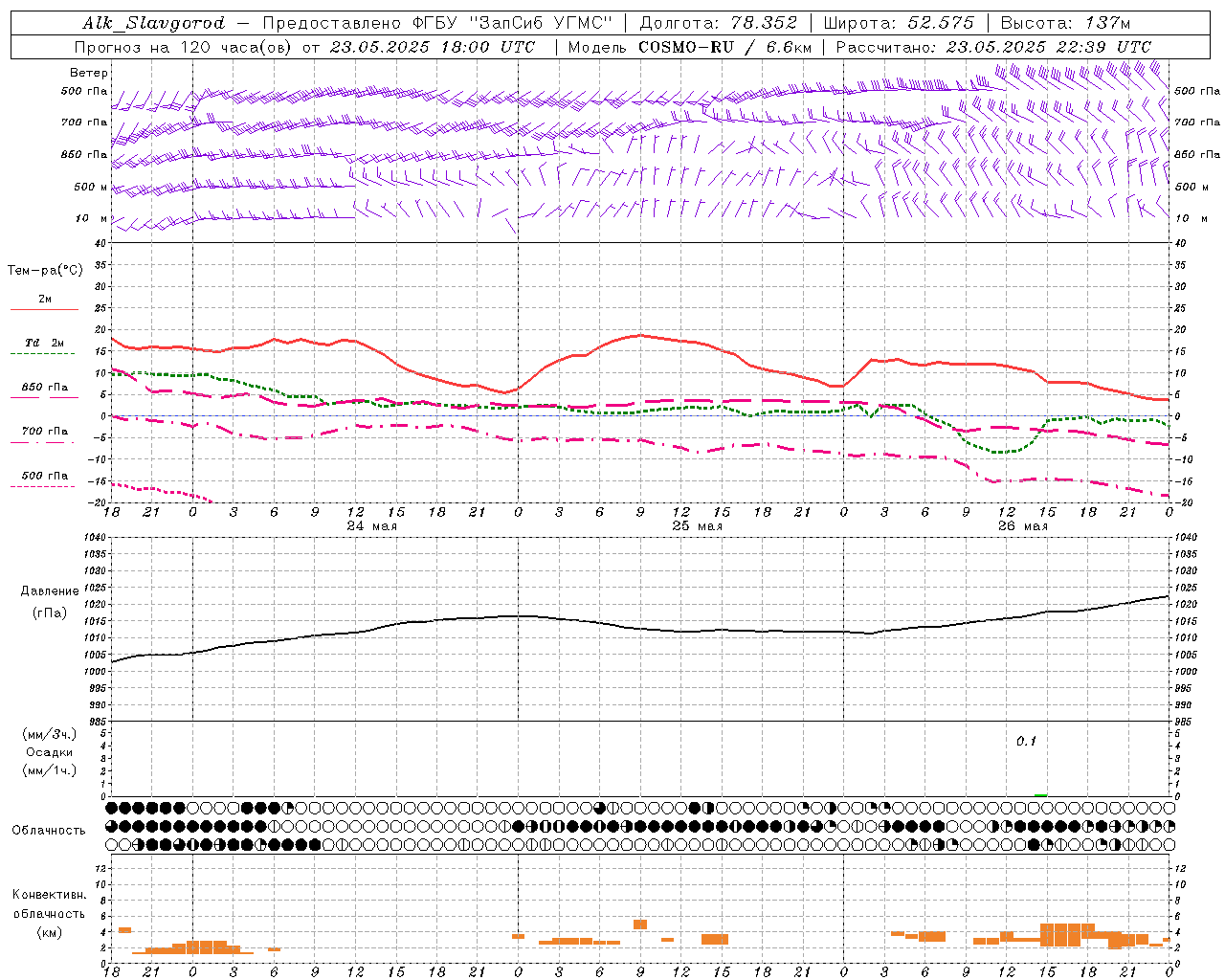Click the Модель COSMO-RU / 6.6км label
This screenshot has width=1225, height=980.
(x=690, y=47)
